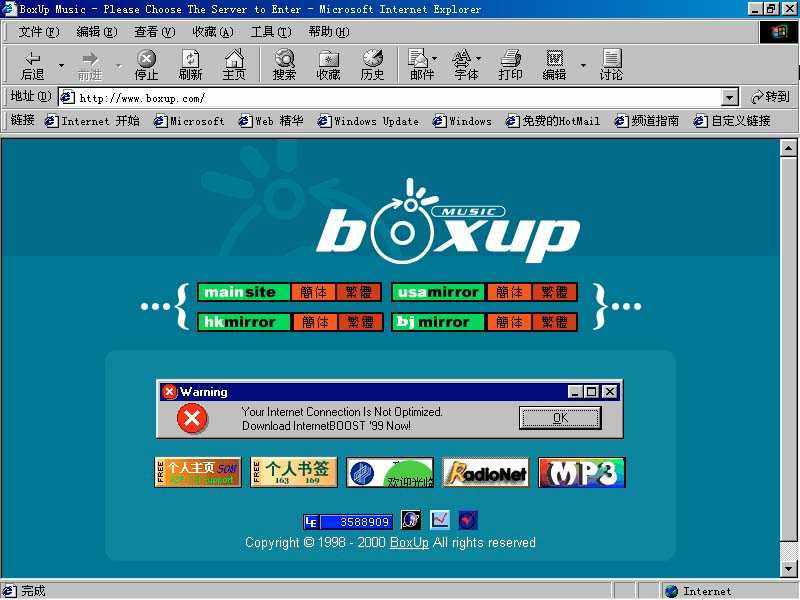The width and height of the screenshot is (800, 600).
Task: Choose 繁體 for hkmirror
Action: 360,322
